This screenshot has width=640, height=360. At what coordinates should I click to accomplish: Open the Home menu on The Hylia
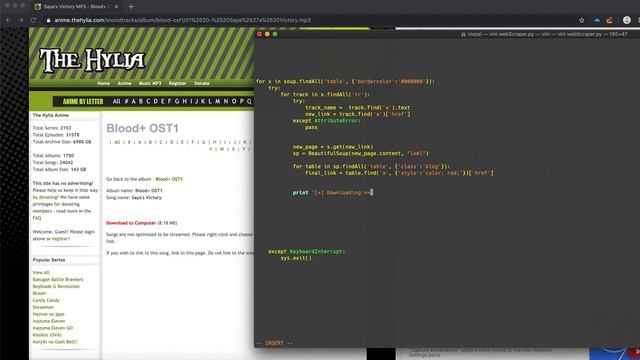[104, 83]
